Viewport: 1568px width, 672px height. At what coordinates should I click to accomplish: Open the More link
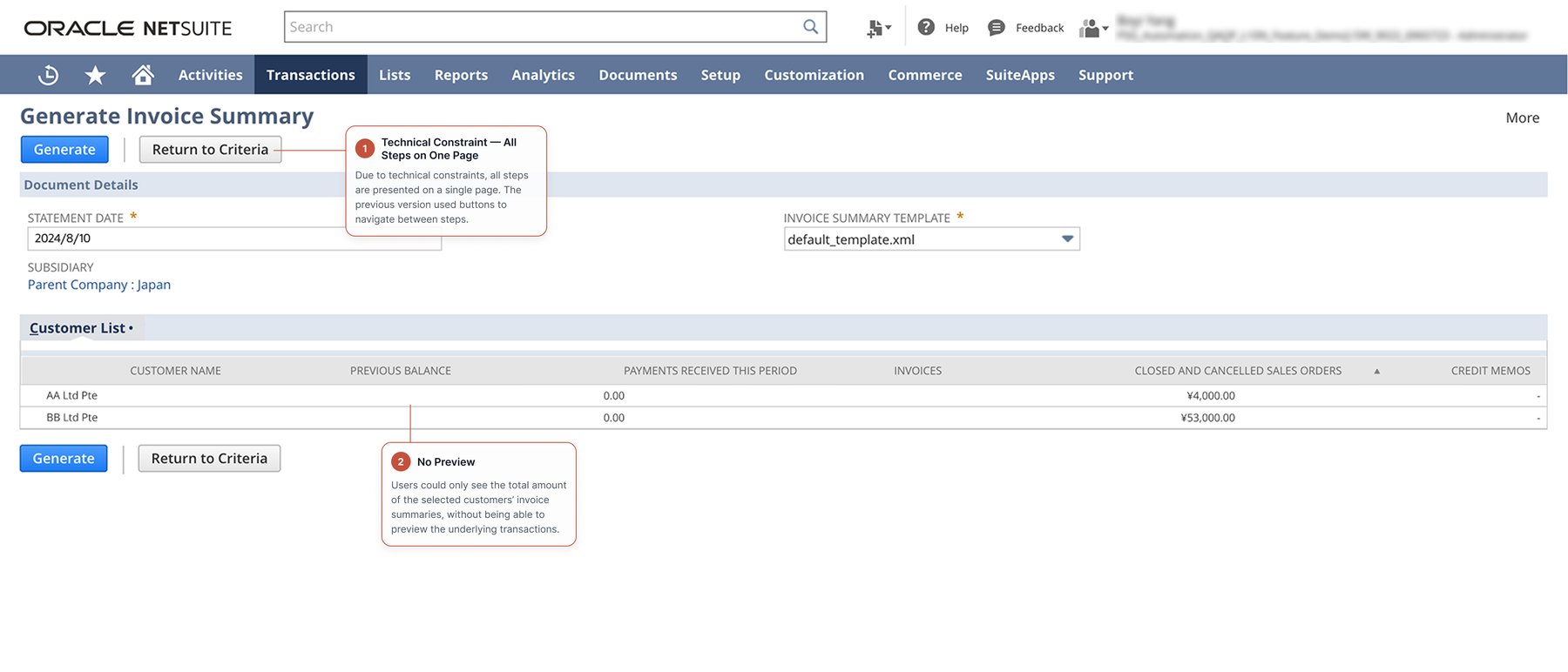[1522, 118]
